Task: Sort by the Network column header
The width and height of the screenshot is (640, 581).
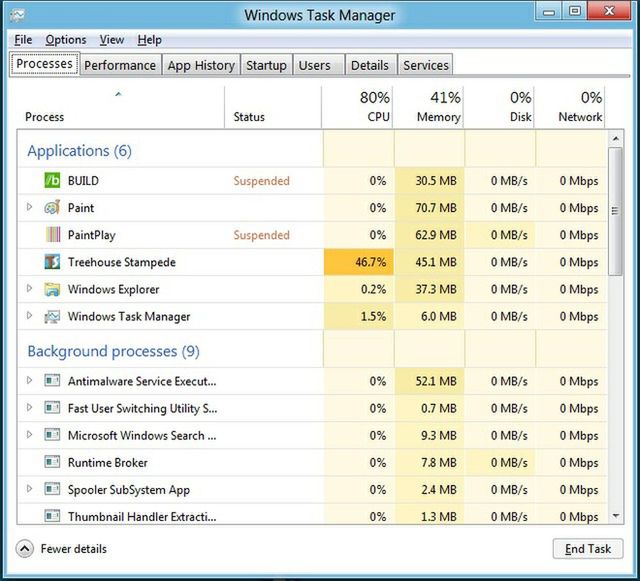Action: [x=569, y=107]
